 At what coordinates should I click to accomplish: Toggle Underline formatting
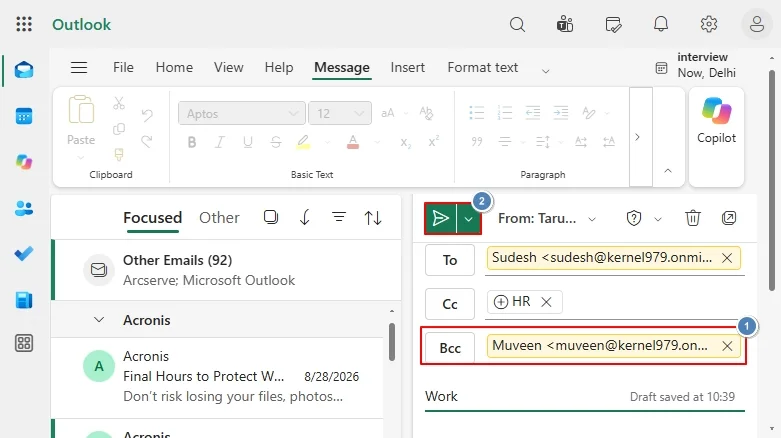click(248, 143)
